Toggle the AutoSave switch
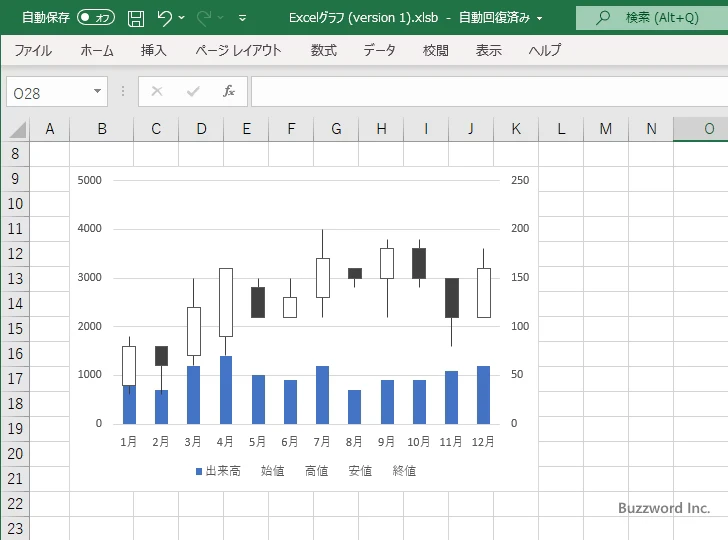Image resolution: width=728 pixels, height=540 pixels. pyautogui.click(x=96, y=18)
